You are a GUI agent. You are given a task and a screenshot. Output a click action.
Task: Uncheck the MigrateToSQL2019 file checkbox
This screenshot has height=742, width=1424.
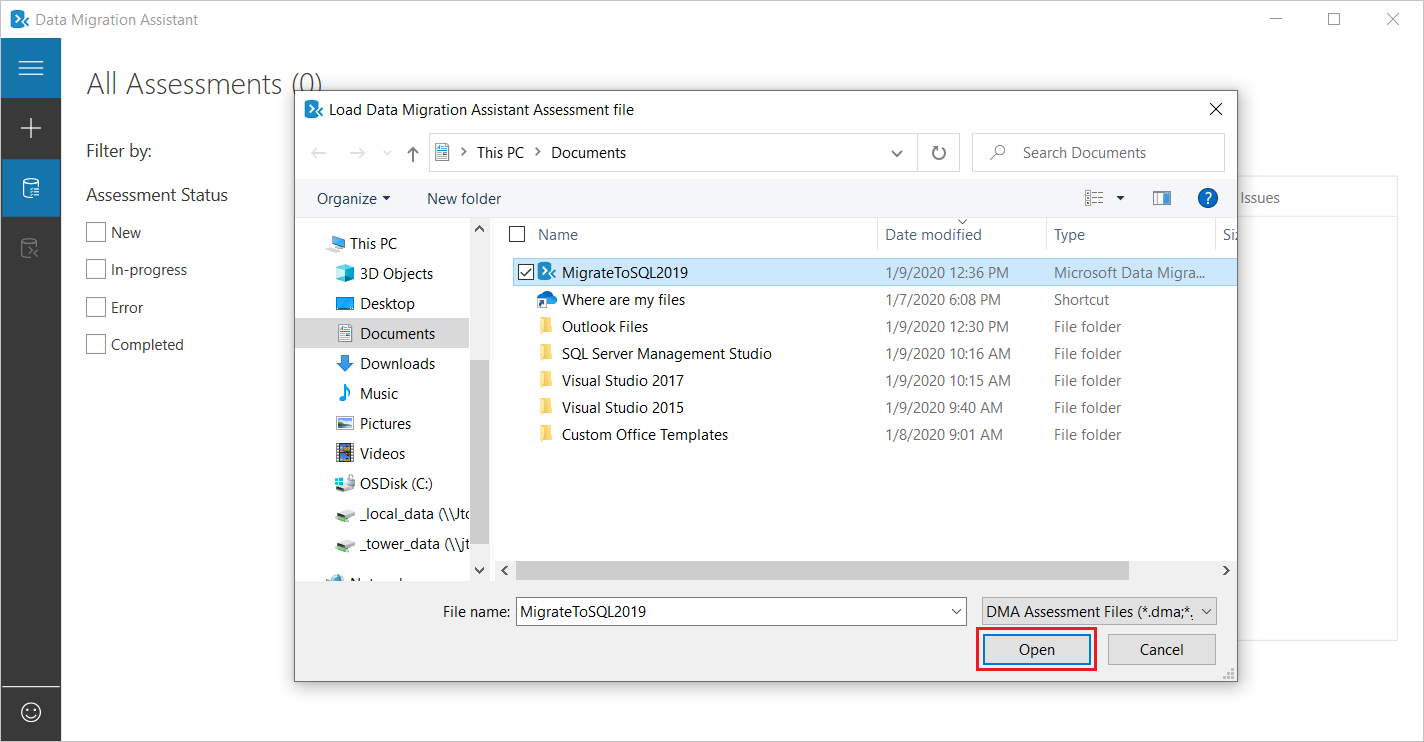coord(526,272)
